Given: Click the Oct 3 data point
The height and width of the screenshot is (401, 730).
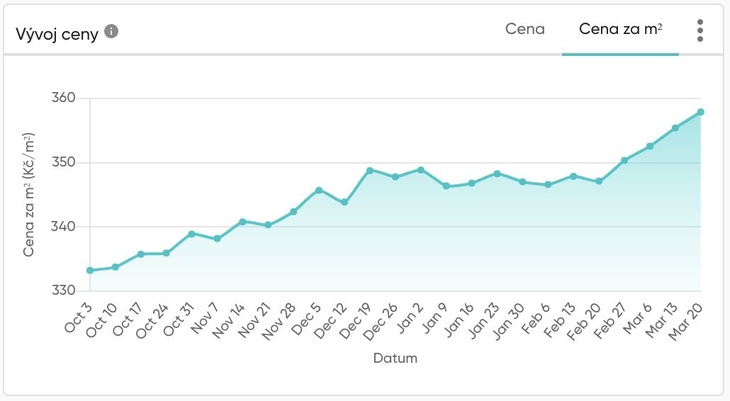Looking at the screenshot, I should point(90,270).
